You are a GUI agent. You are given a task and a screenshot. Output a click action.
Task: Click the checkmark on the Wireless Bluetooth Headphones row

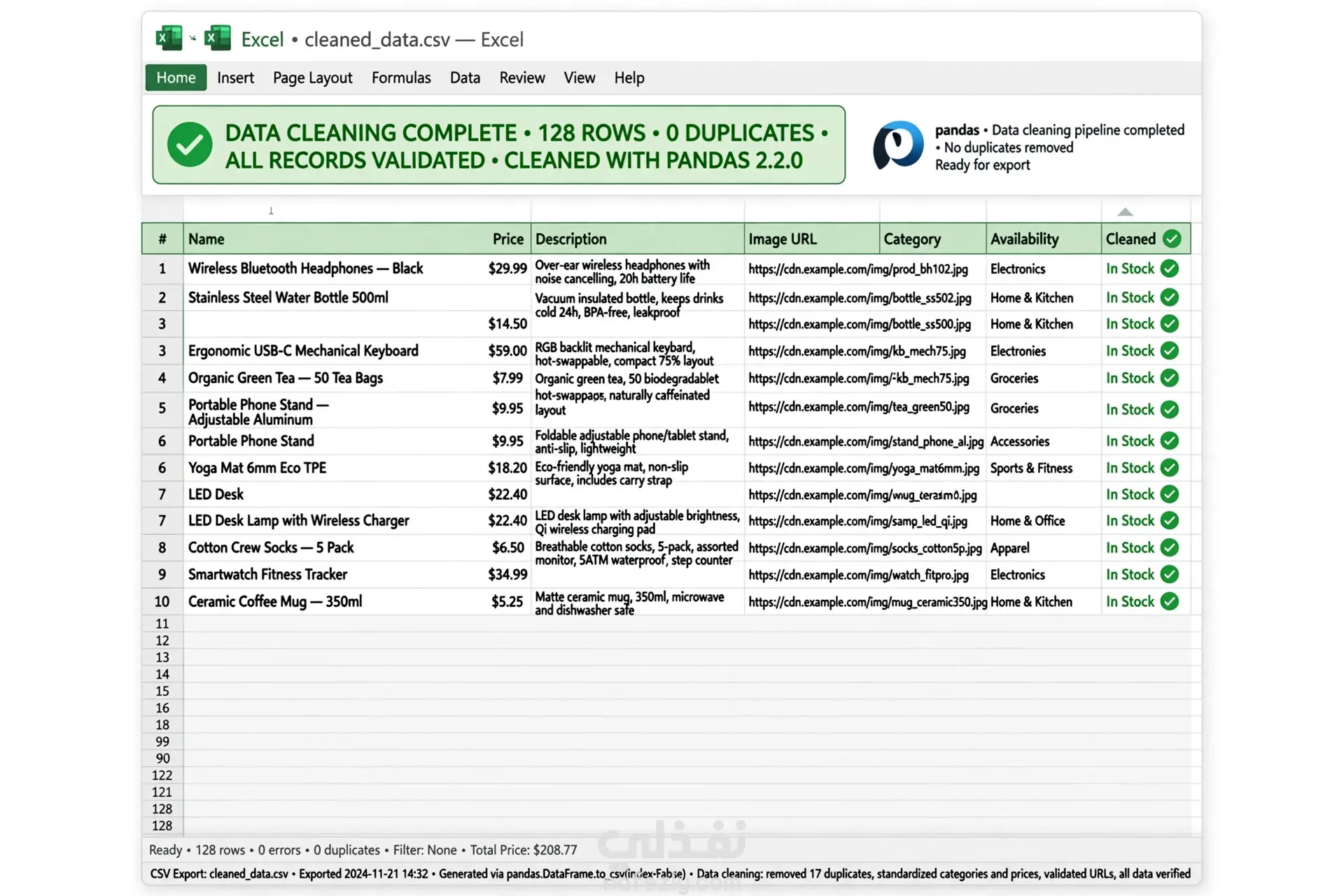pyautogui.click(x=1170, y=268)
